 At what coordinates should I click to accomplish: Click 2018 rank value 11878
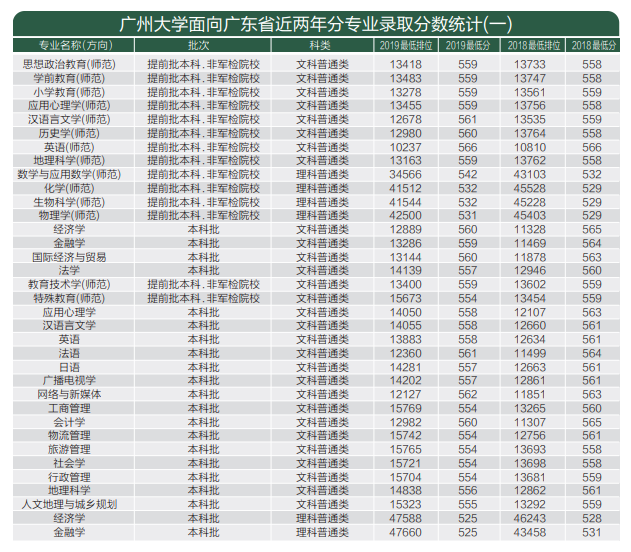pos(530,257)
